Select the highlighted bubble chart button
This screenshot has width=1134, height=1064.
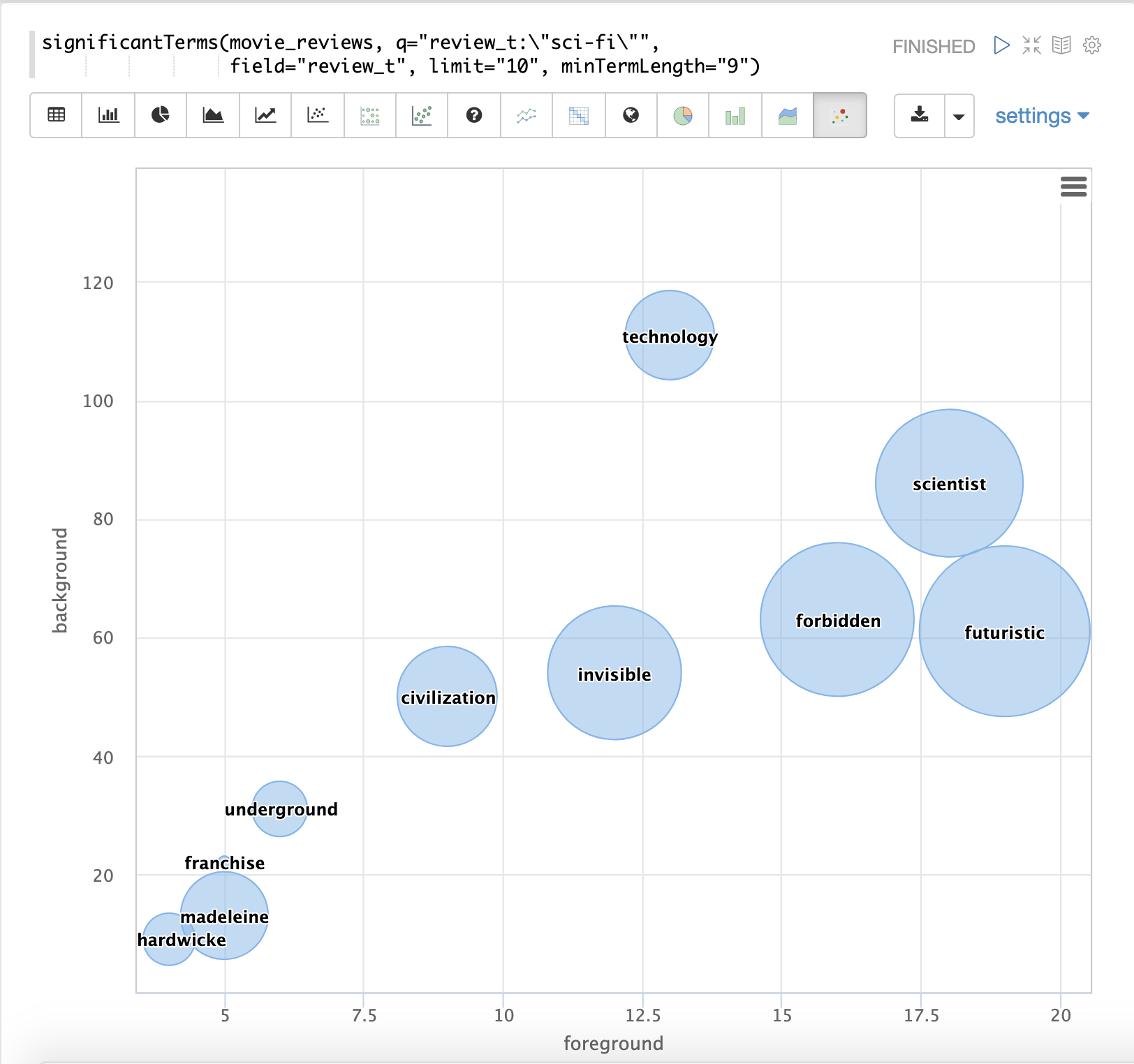pyautogui.click(x=840, y=115)
